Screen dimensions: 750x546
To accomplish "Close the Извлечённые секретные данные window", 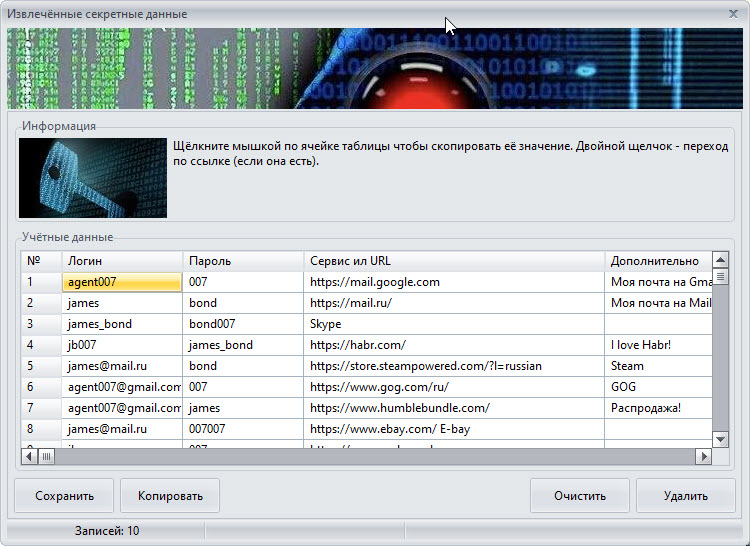I will (x=730, y=14).
